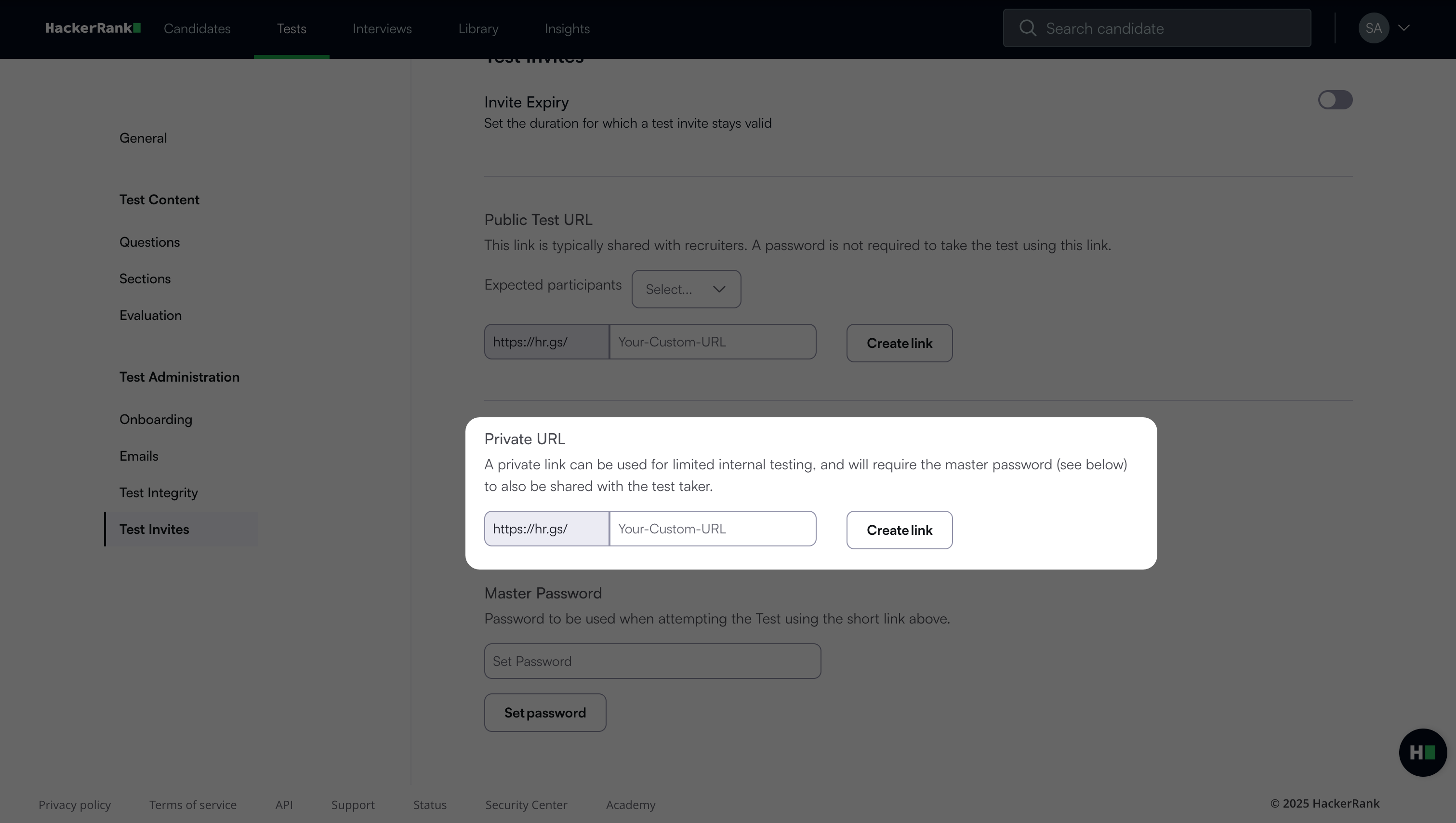
Task: Click Create link for Public Test URL
Action: coord(899,343)
